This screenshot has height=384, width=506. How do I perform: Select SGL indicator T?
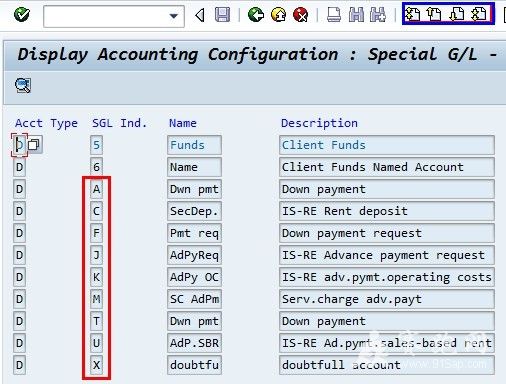[x=96, y=321]
